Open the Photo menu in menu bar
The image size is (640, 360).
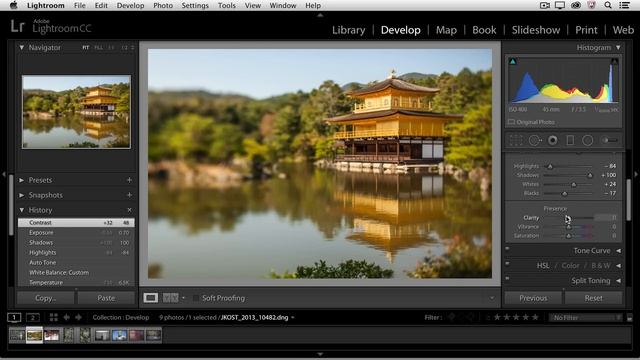click(x=162, y=5)
